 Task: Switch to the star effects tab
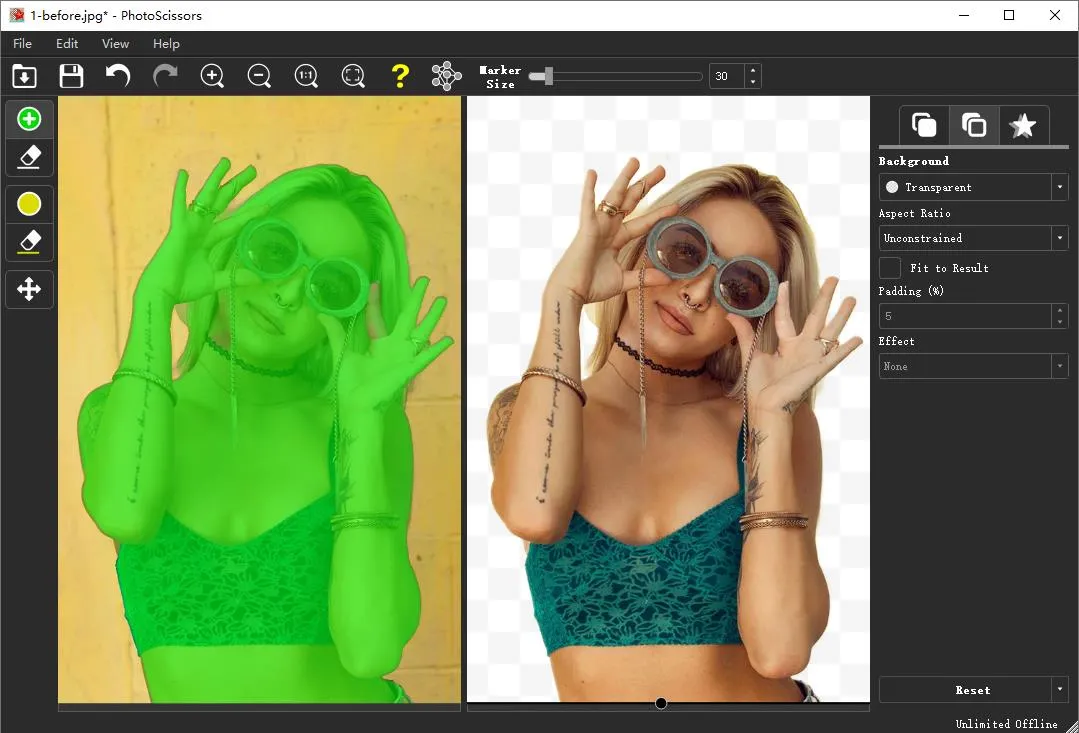coord(1022,126)
